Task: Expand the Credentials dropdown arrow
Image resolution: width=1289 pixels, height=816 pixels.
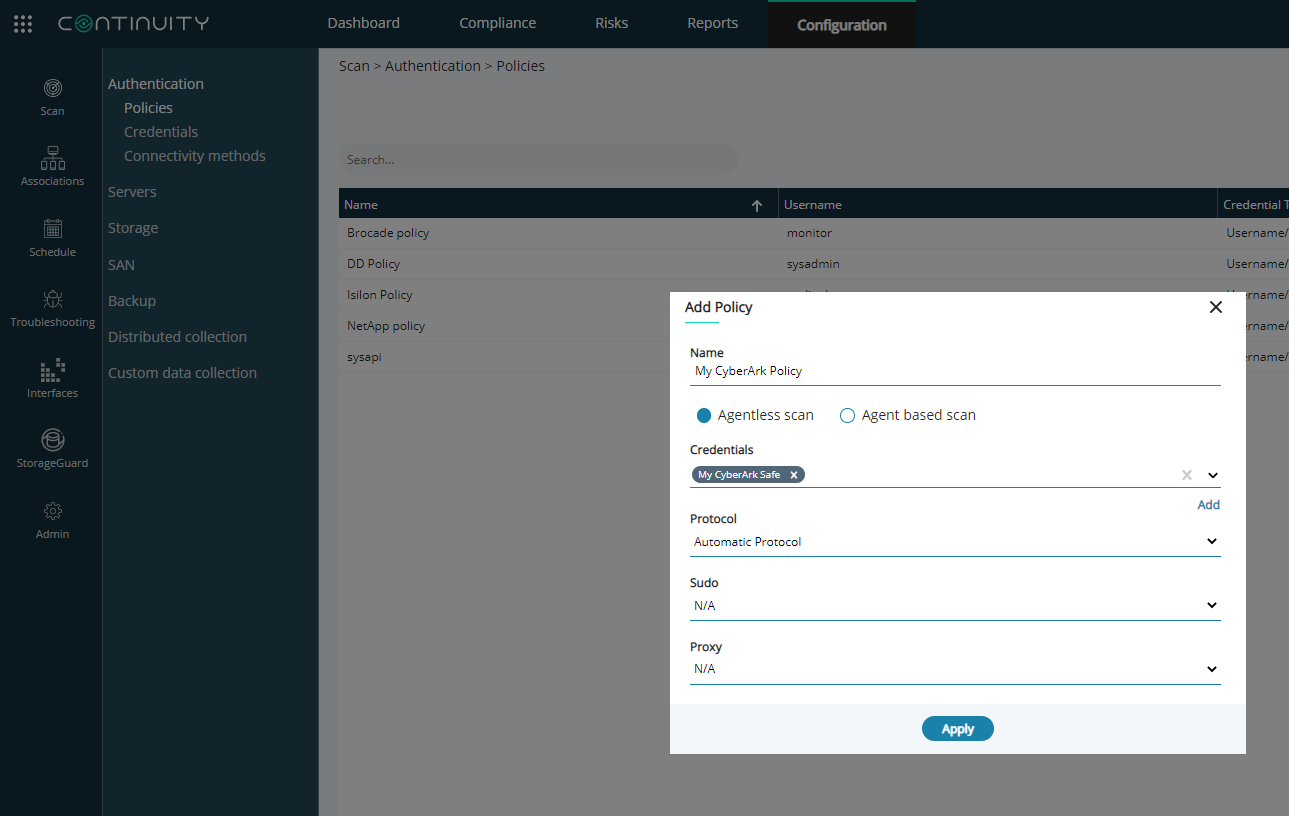Action: click(1212, 476)
